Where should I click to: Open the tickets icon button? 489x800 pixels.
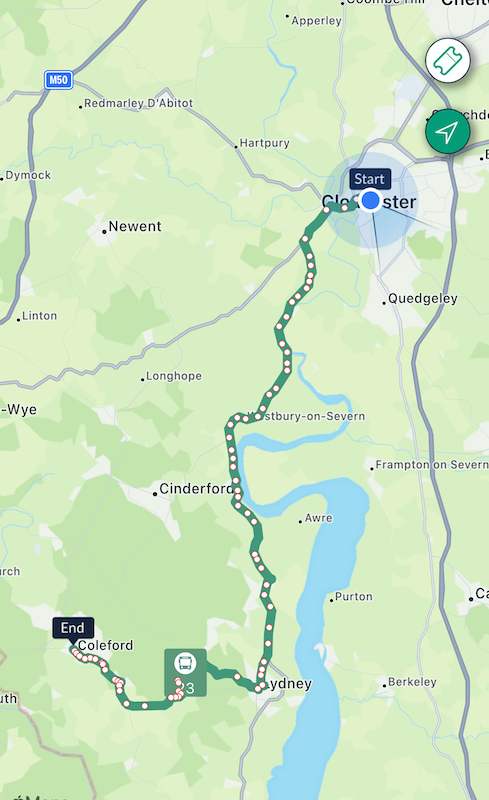pos(448,60)
